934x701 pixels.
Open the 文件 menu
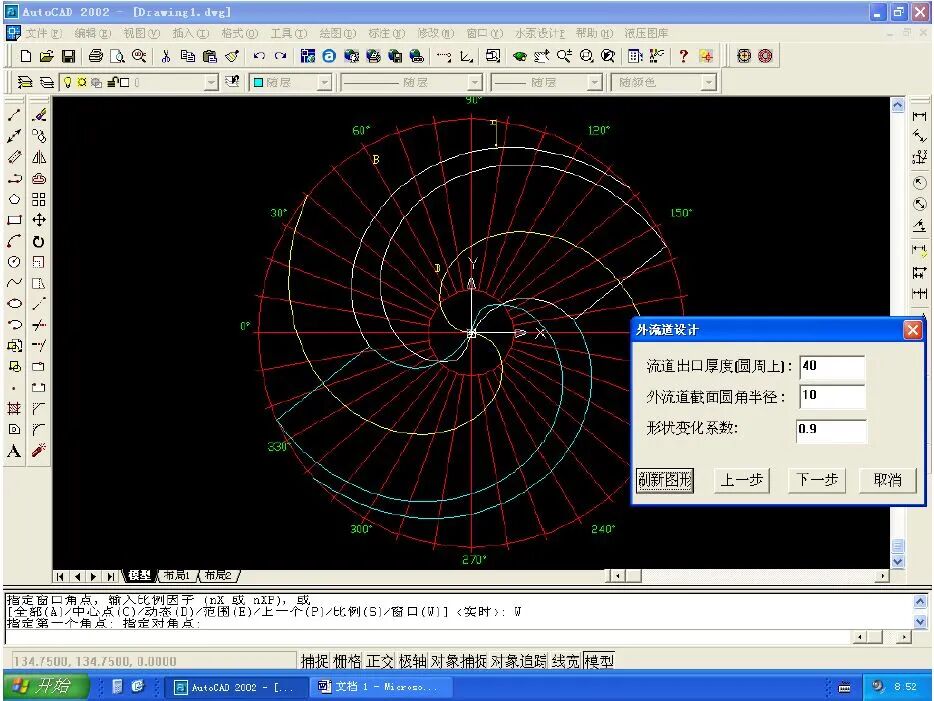43,33
